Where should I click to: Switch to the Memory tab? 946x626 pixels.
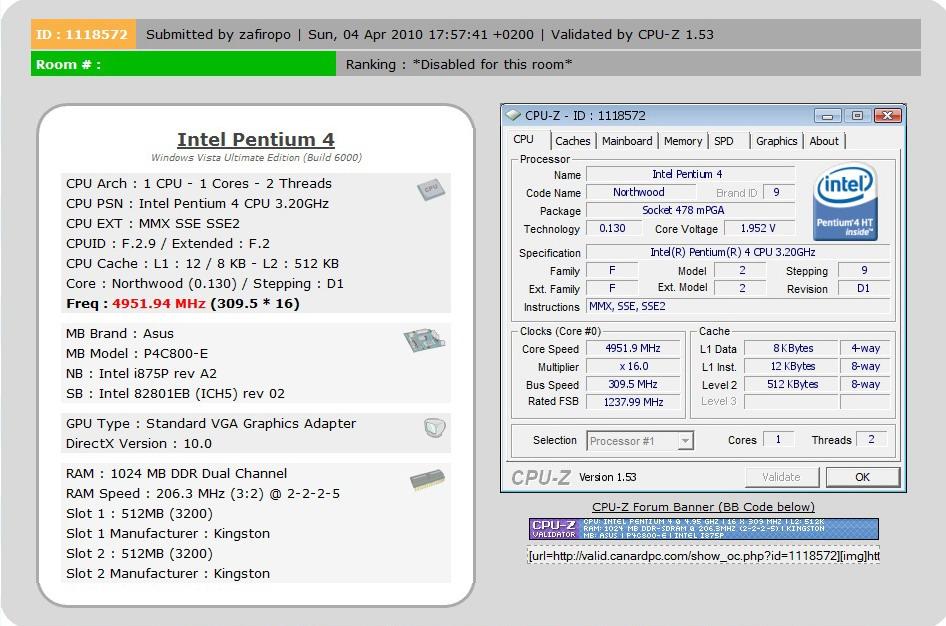click(x=683, y=141)
